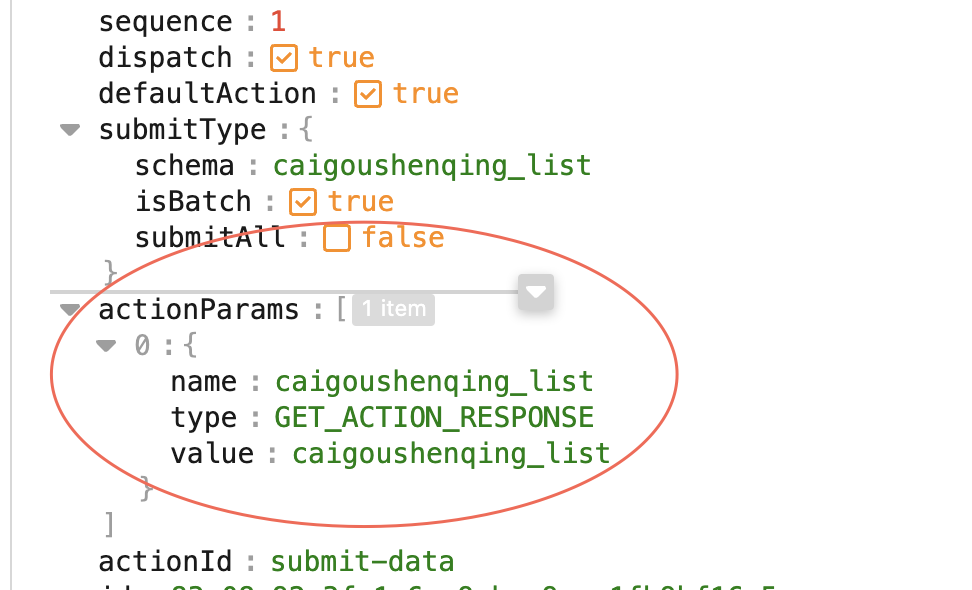This screenshot has height=590, width=972.
Task: Uncheck the defaultAction checkbox
Action: click(x=368, y=94)
